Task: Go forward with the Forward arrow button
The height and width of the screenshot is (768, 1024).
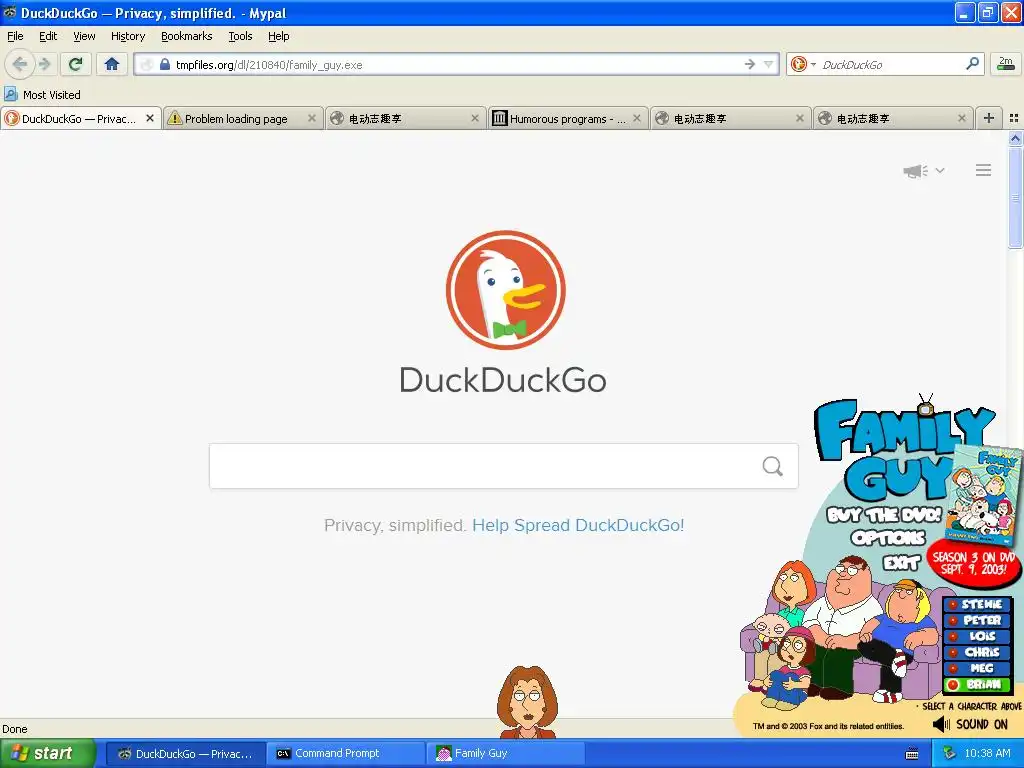Action: click(x=44, y=64)
